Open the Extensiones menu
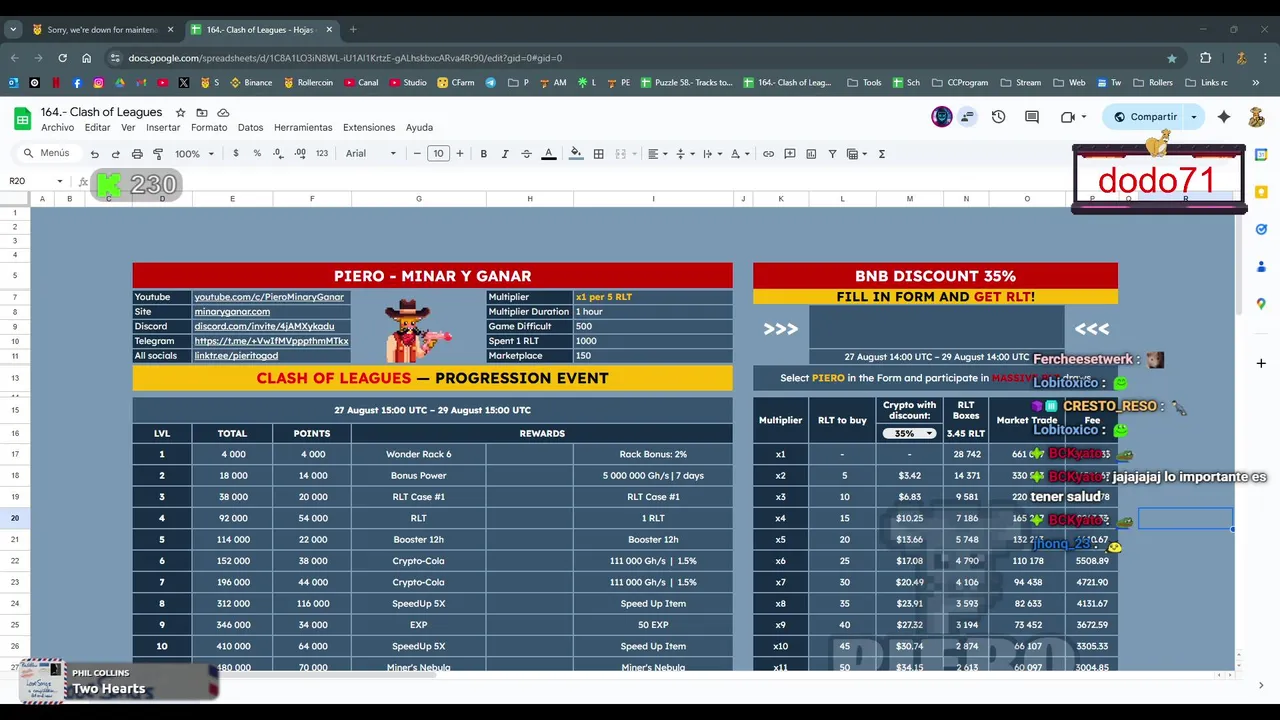Screen dimensions: 1280x720 (x=369, y=128)
